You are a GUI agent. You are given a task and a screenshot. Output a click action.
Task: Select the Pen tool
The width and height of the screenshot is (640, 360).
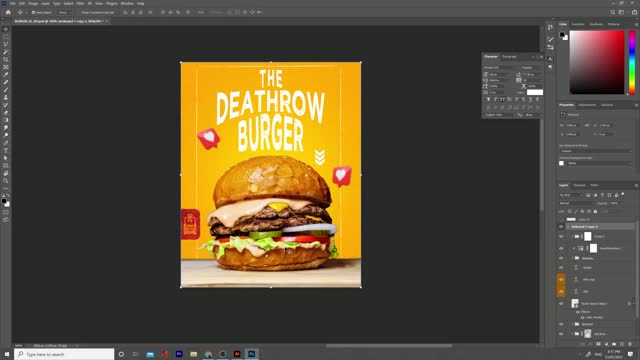6,143
